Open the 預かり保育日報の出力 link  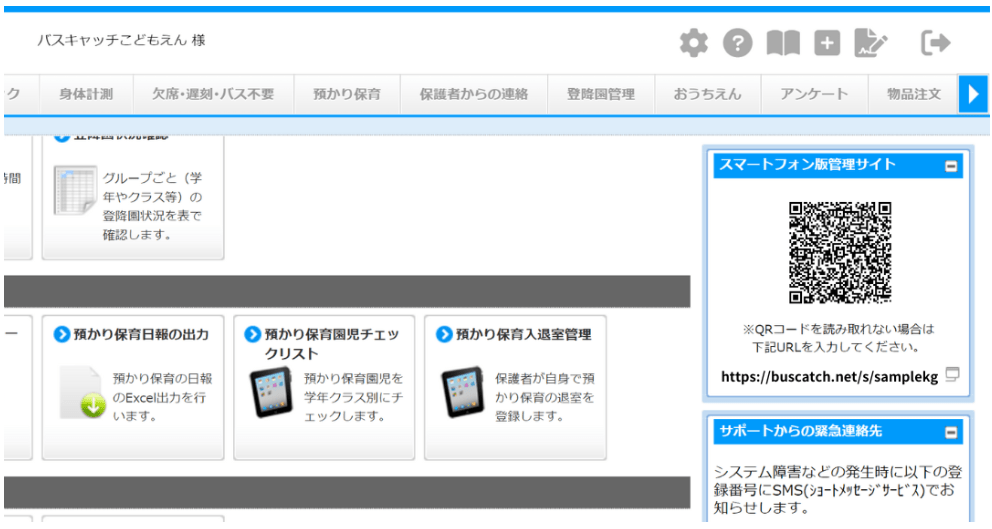[x=140, y=335]
